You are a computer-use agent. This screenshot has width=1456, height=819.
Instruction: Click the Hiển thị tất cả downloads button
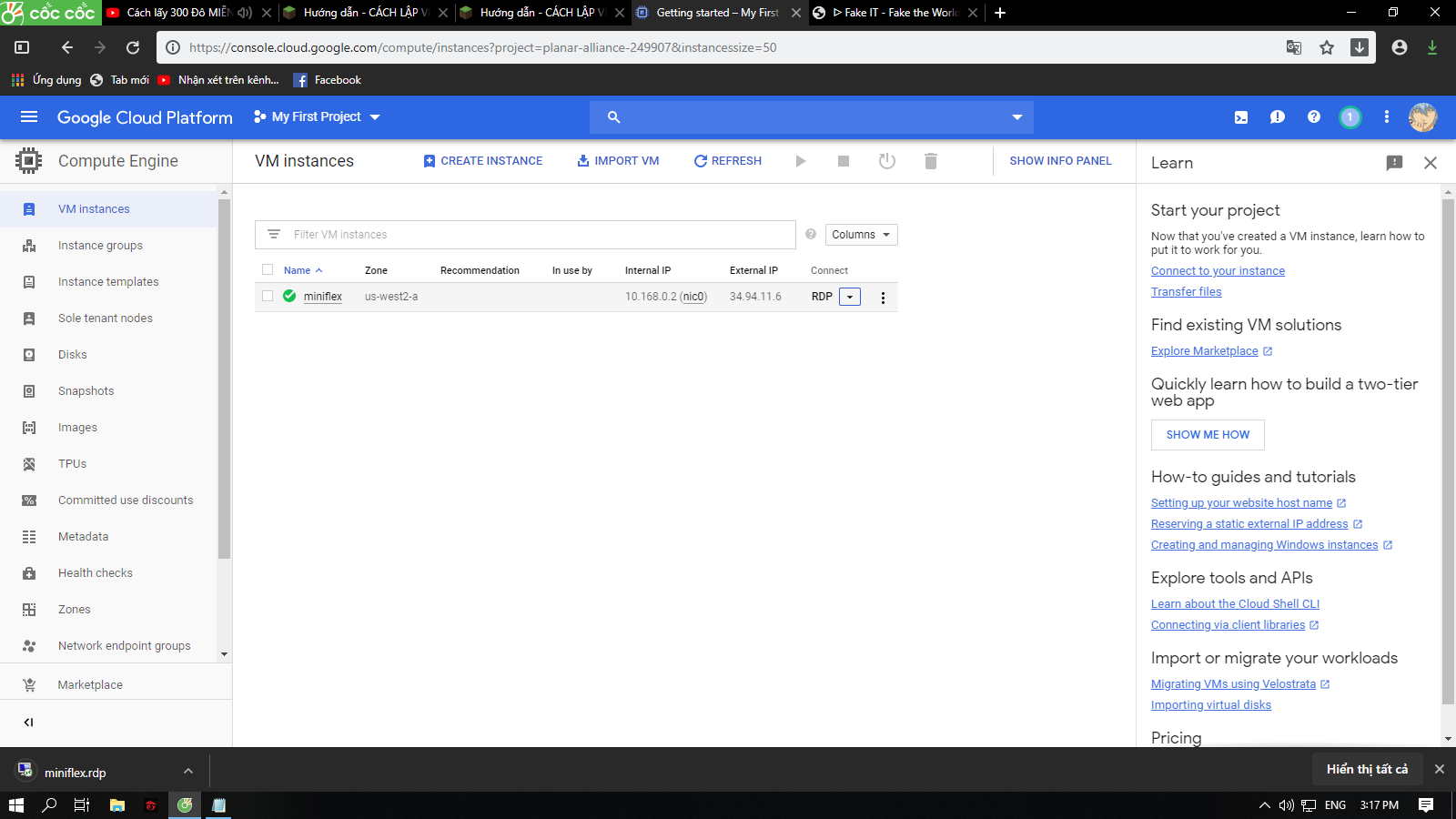pyautogui.click(x=1367, y=769)
